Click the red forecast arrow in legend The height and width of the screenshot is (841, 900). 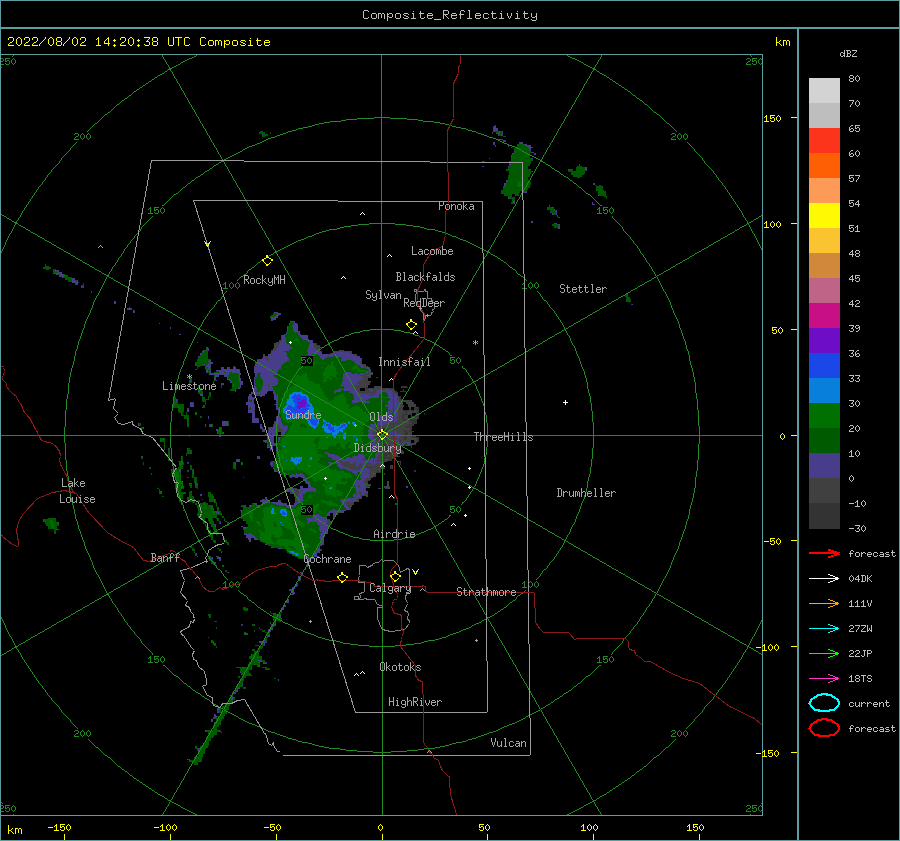[824, 553]
